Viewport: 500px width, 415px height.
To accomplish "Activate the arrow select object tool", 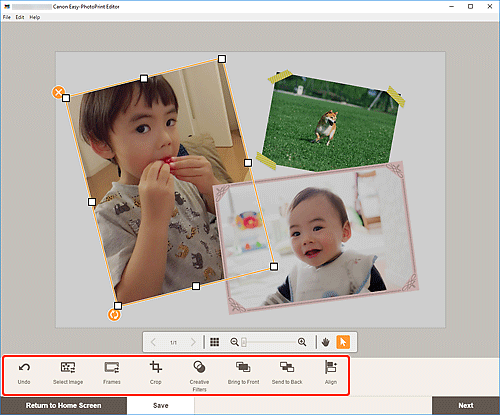I will coord(343,342).
